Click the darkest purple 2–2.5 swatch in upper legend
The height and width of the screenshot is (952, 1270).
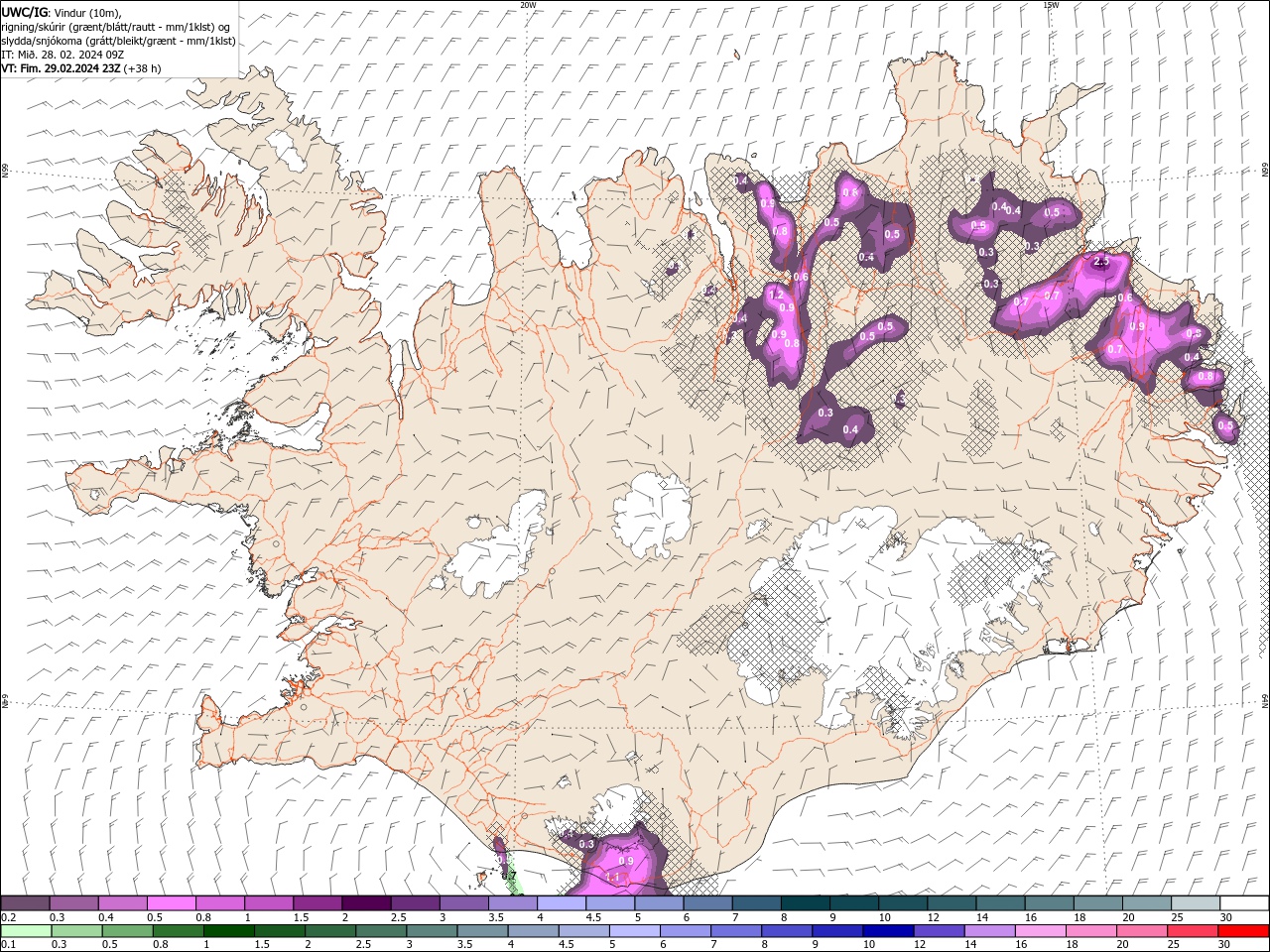click(x=365, y=903)
